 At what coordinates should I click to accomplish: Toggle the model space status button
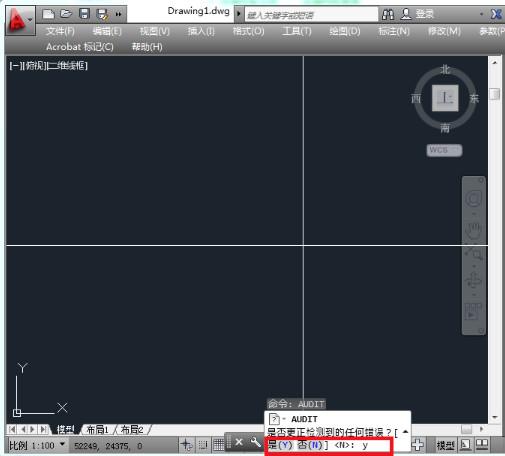pyautogui.click(x=445, y=445)
